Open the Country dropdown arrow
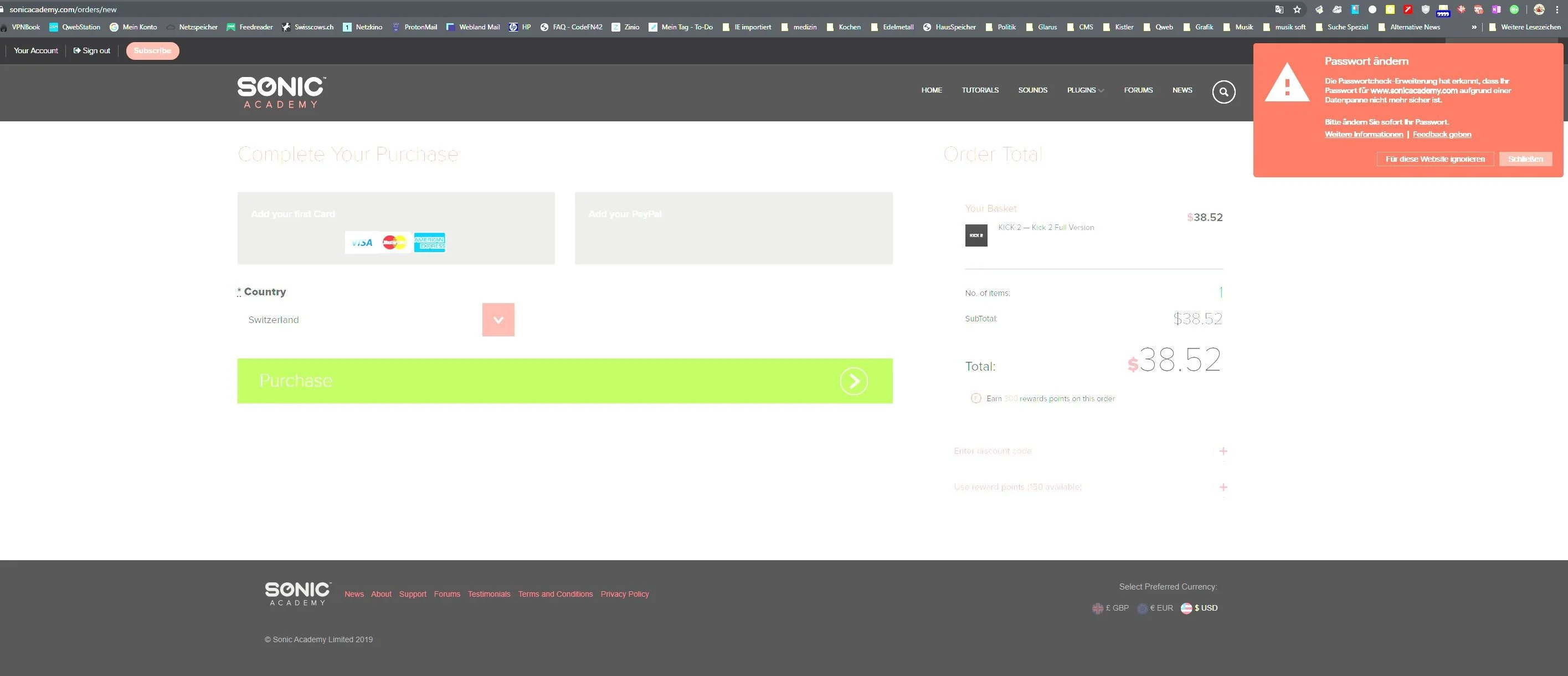1568x676 pixels. (x=498, y=320)
